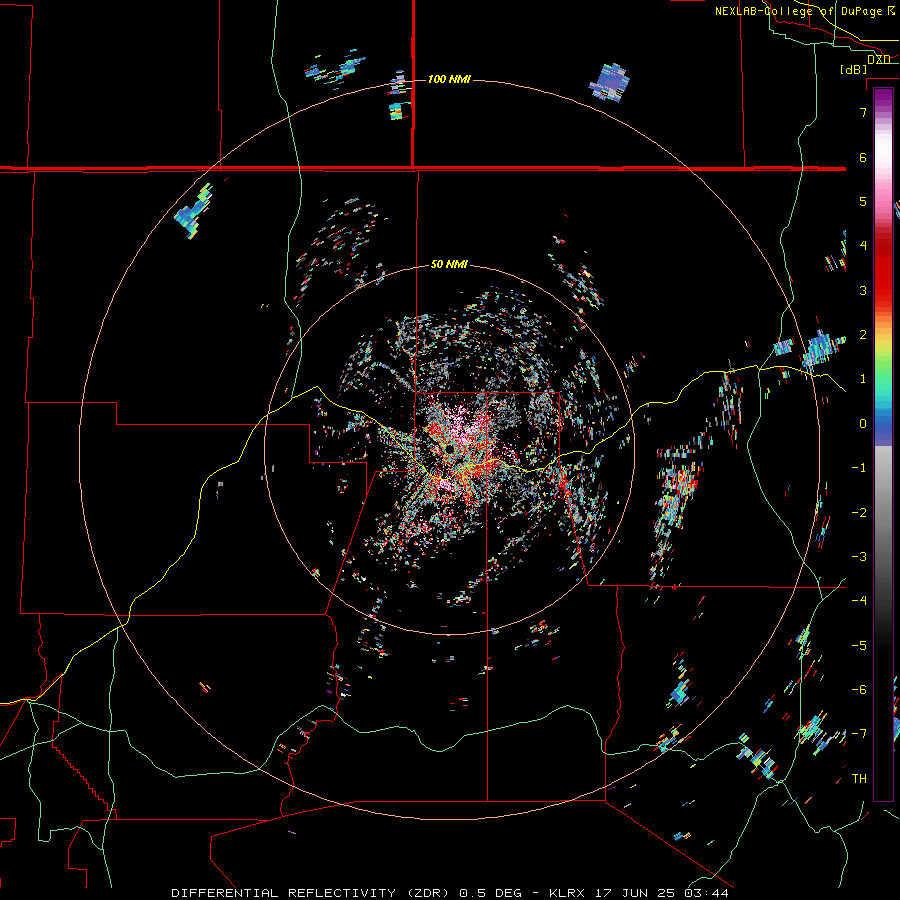Click the -4 value on the color scale

pyautogui.click(x=859, y=600)
